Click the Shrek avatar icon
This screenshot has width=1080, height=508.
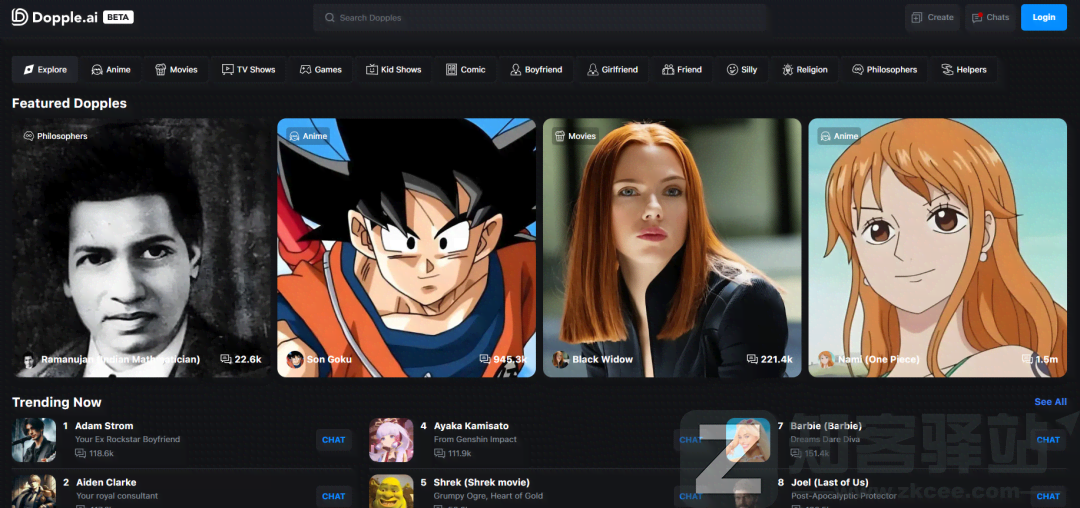[x=391, y=492]
